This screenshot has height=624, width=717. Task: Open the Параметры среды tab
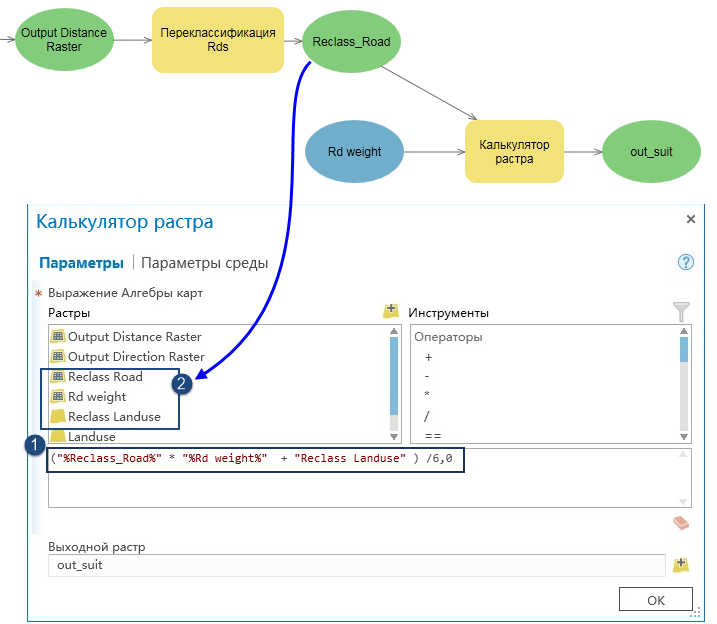click(x=204, y=263)
